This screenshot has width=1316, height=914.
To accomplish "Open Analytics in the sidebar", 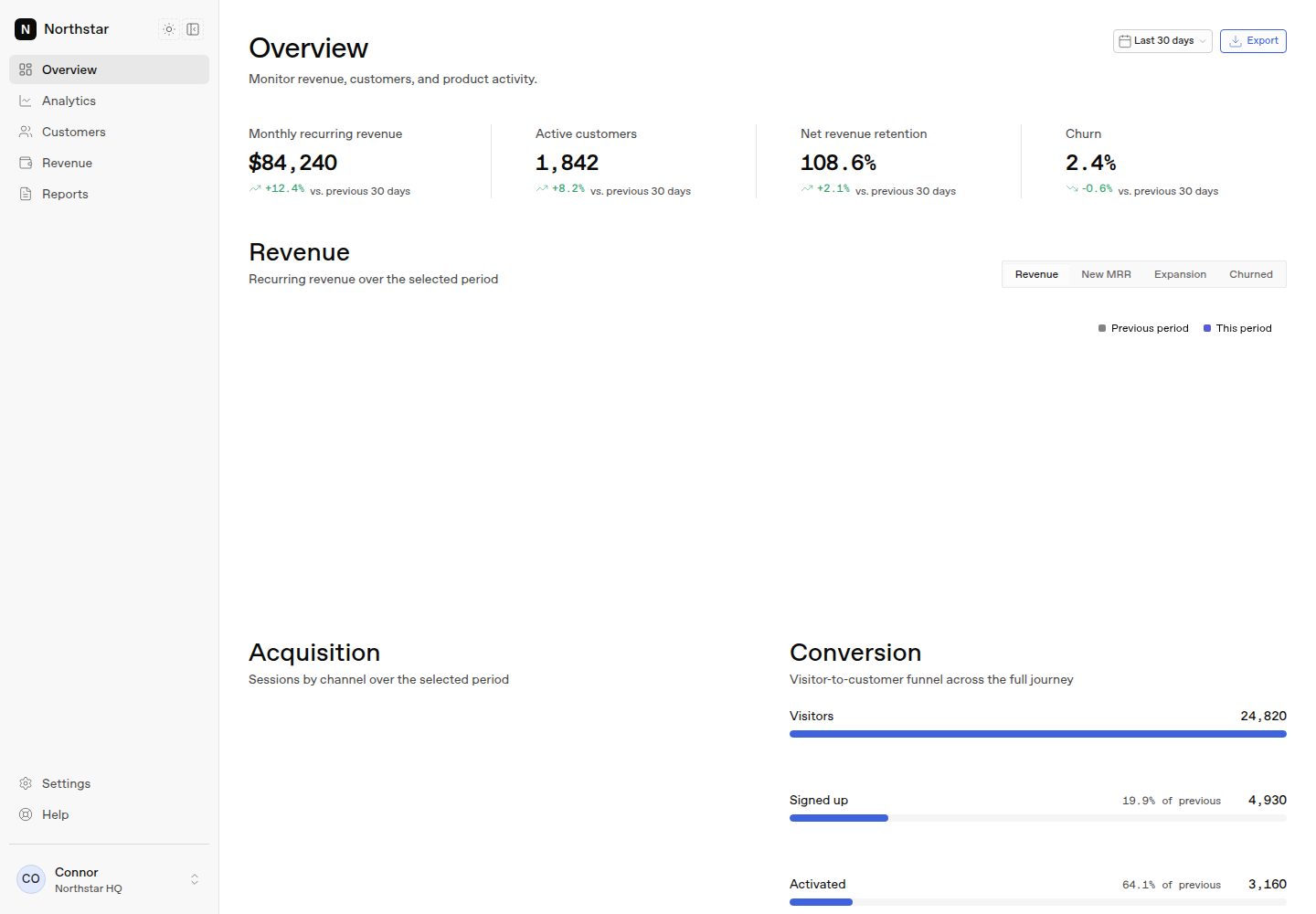I will pyautogui.click(x=109, y=101).
